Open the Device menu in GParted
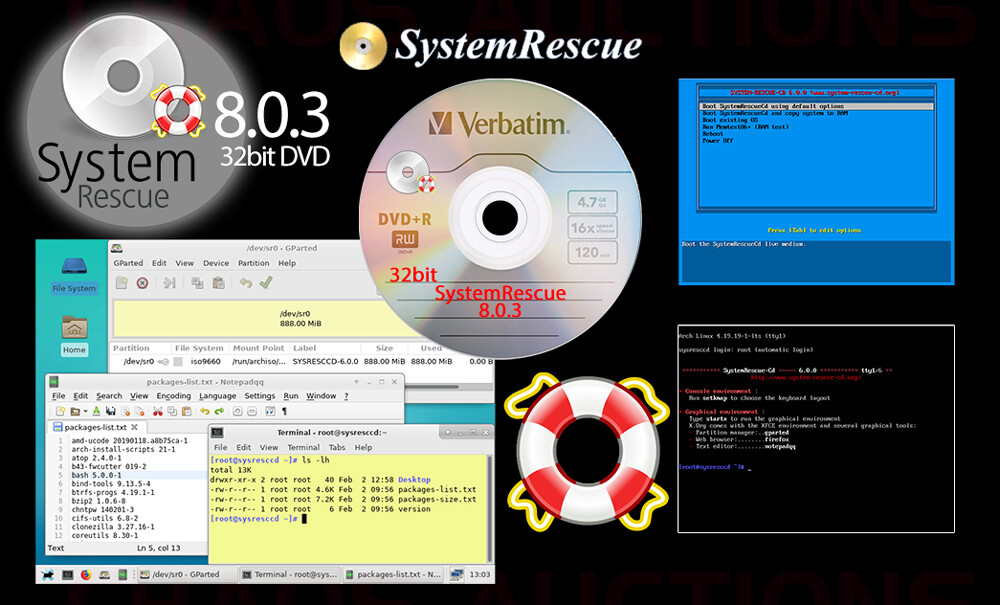The width and height of the screenshot is (1000, 605). pyautogui.click(x=215, y=262)
